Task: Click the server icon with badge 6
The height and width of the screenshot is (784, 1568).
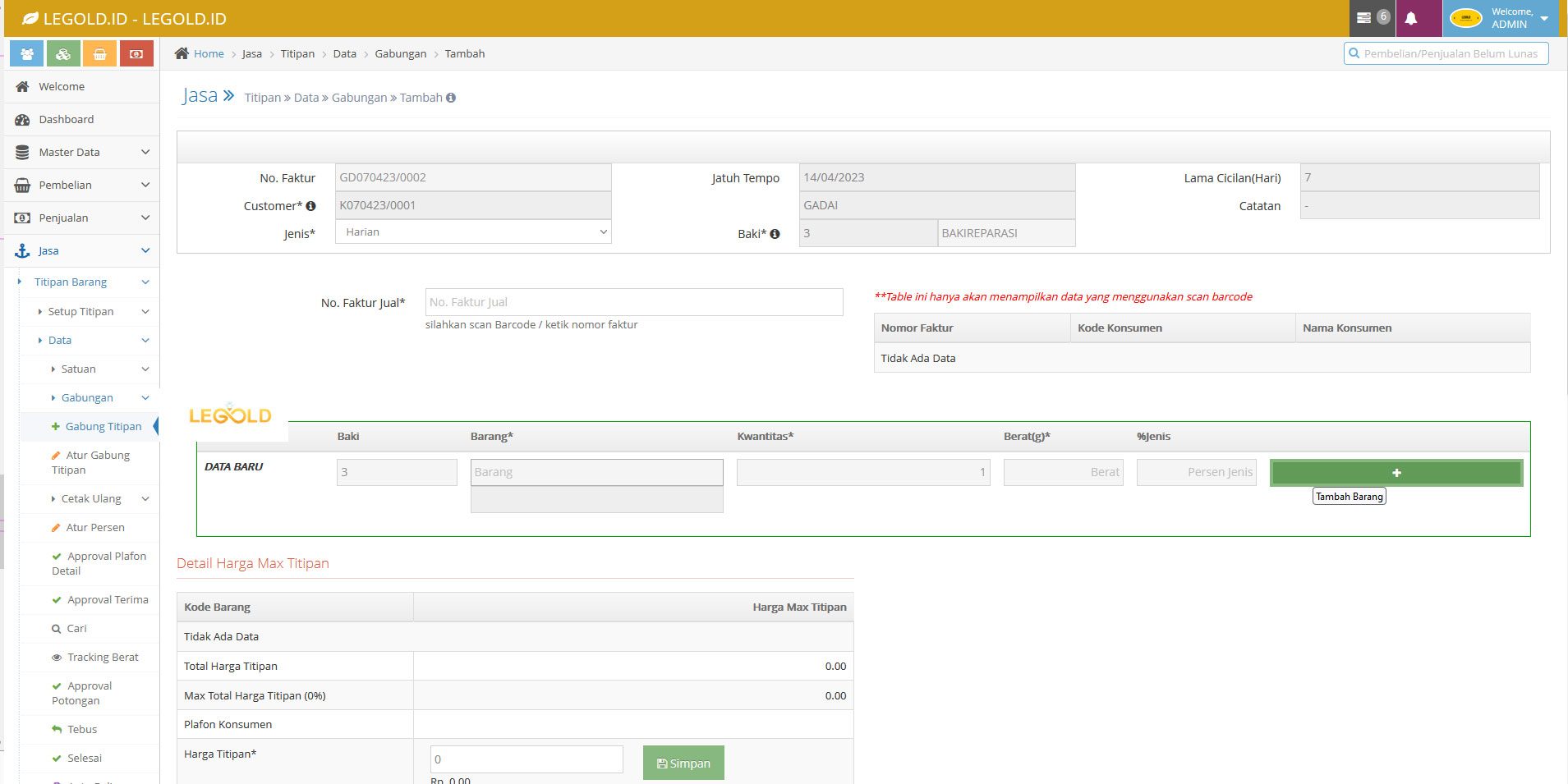Action: coord(1370,18)
